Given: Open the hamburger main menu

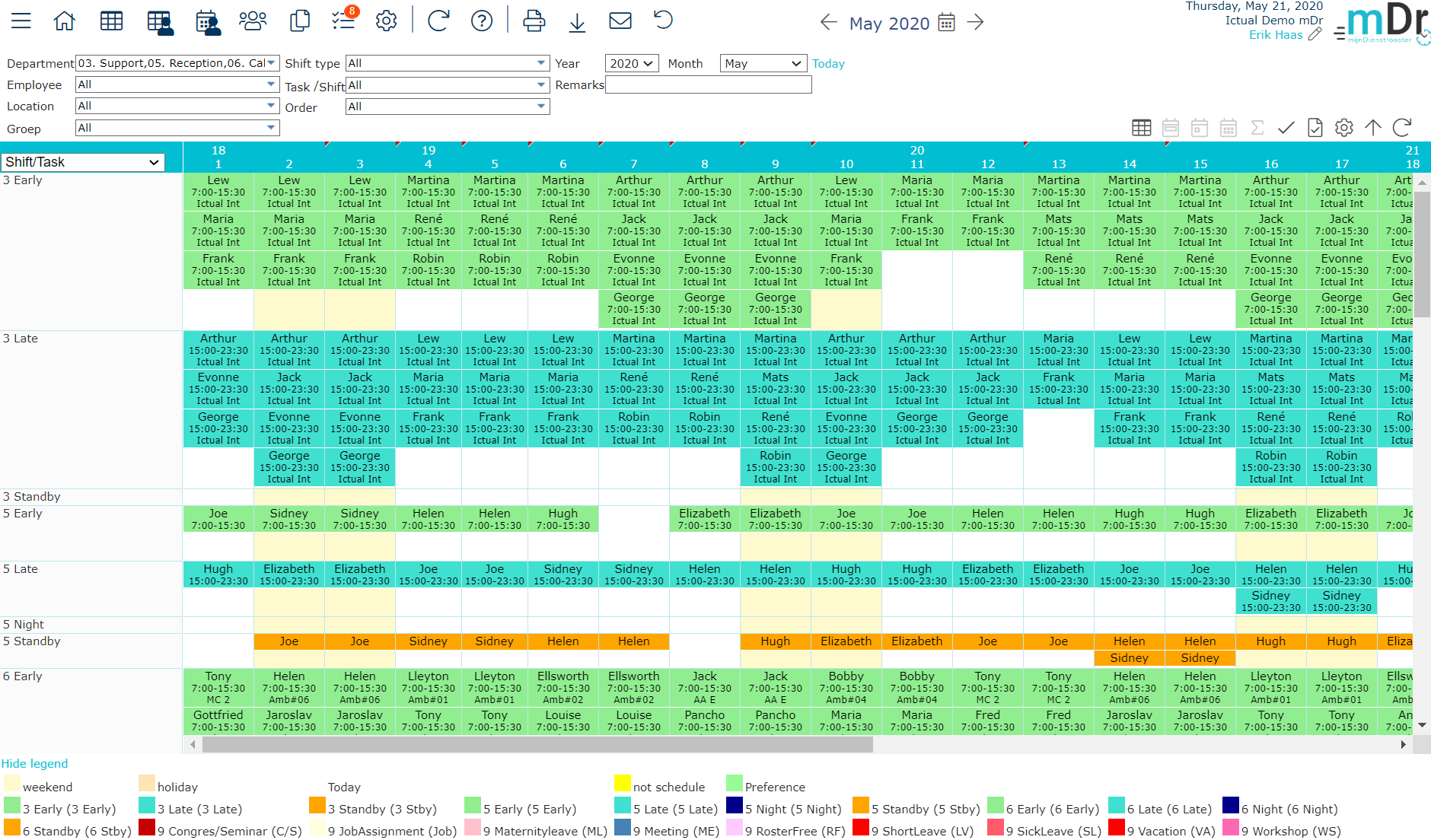Looking at the screenshot, I should coord(21,21).
